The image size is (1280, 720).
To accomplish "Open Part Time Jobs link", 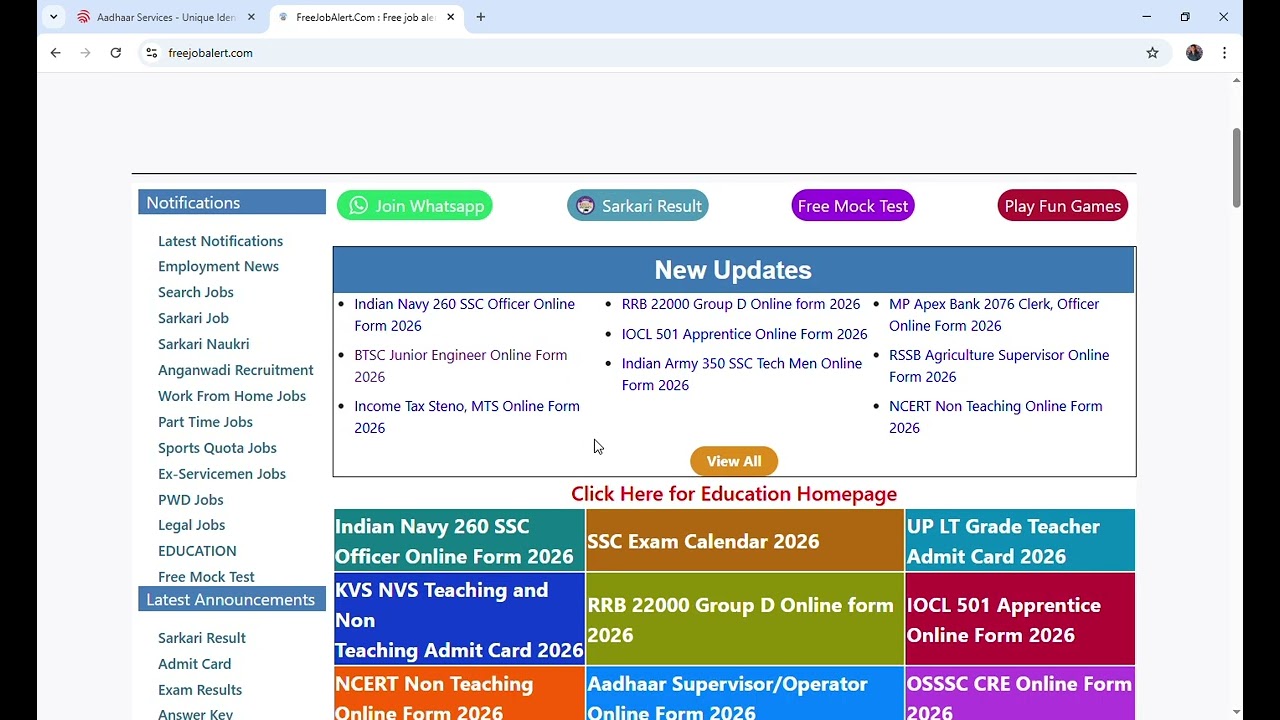I will pos(205,422).
